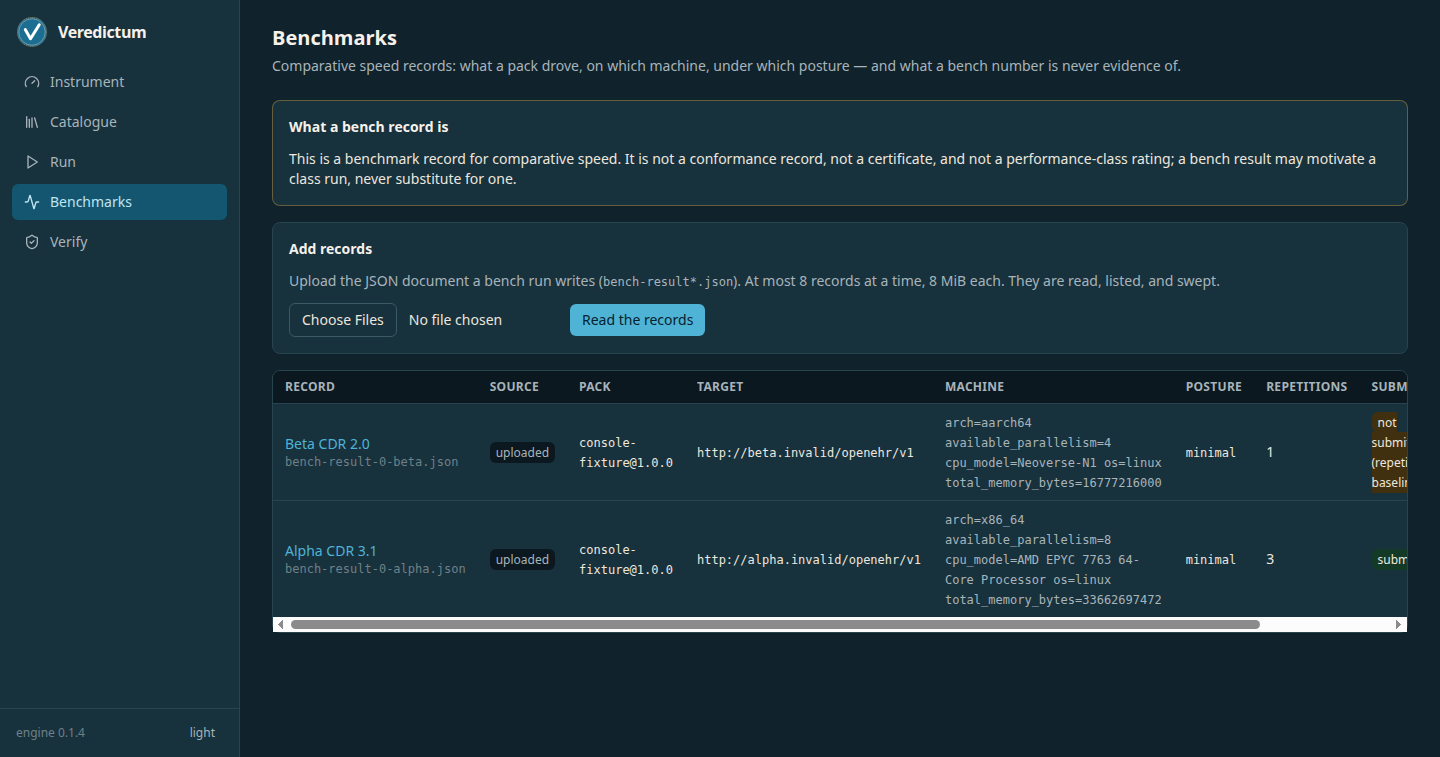
Task: Switch theme with the light toggle
Action: pyautogui.click(x=202, y=733)
